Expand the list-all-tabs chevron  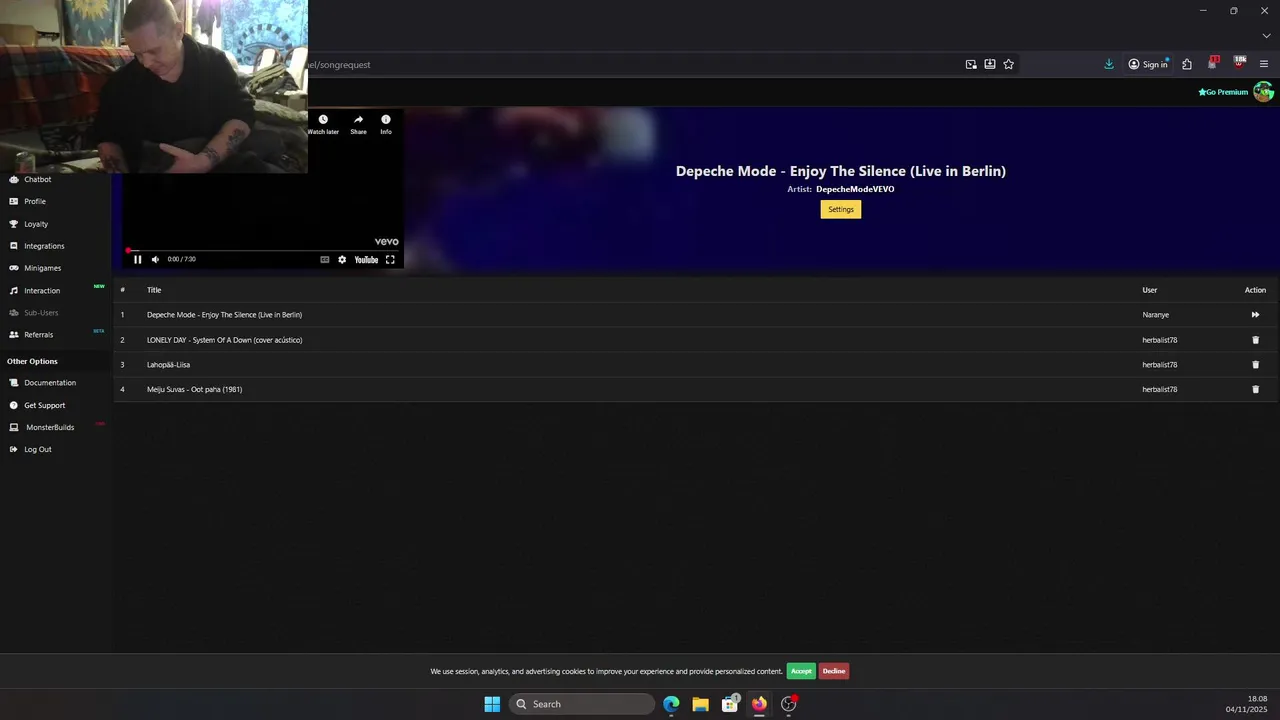[1266, 36]
